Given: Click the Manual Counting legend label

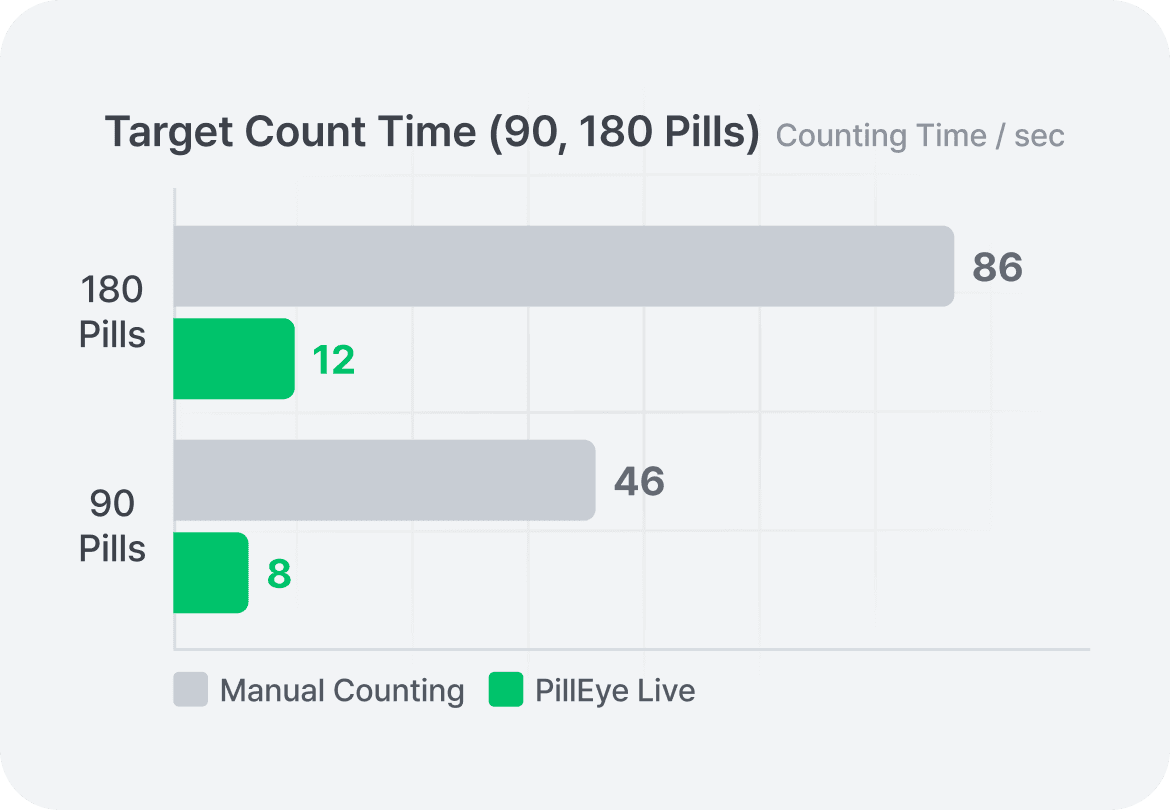Looking at the screenshot, I should (x=342, y=691).
